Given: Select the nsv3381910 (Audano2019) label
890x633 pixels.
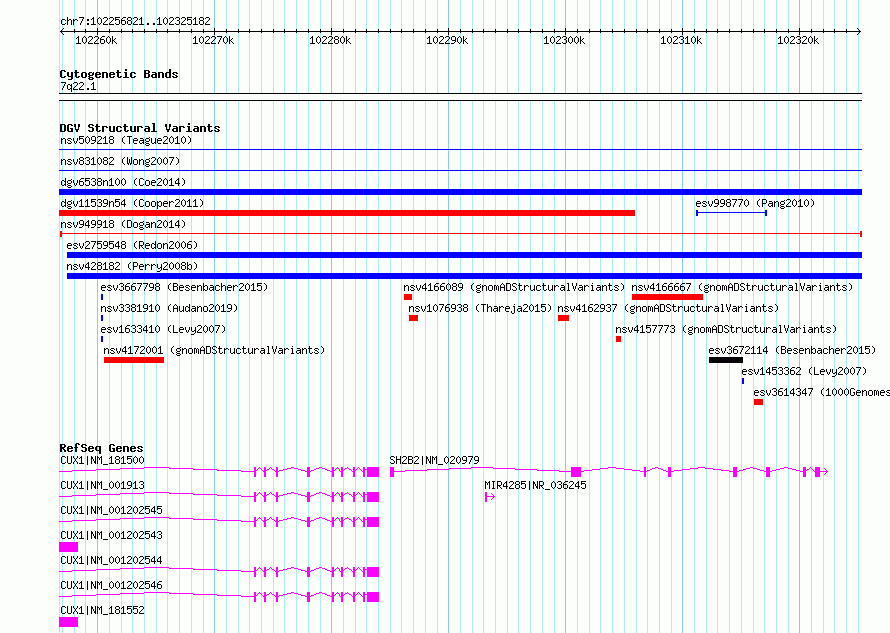Looking at the screenshot, I should click(169, 308).
